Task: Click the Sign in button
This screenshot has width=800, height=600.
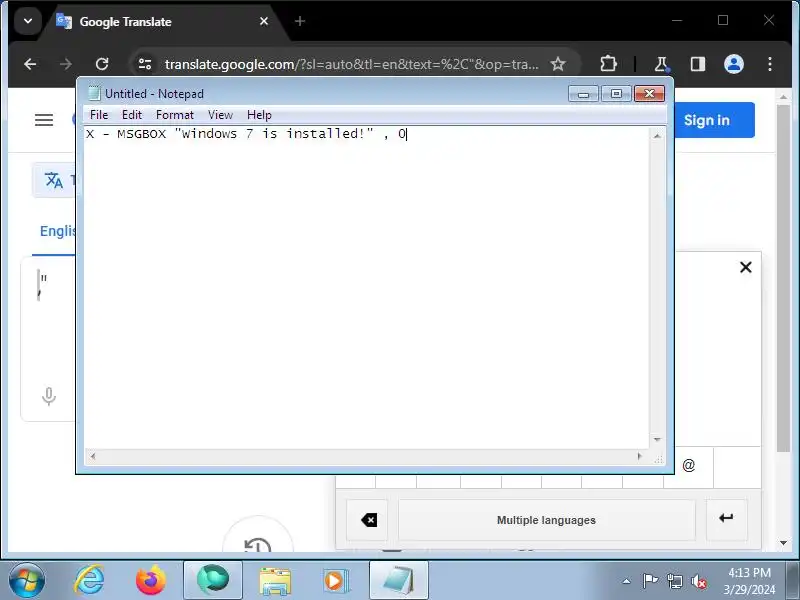Action: pyautogui.click(x=714, y=120)
